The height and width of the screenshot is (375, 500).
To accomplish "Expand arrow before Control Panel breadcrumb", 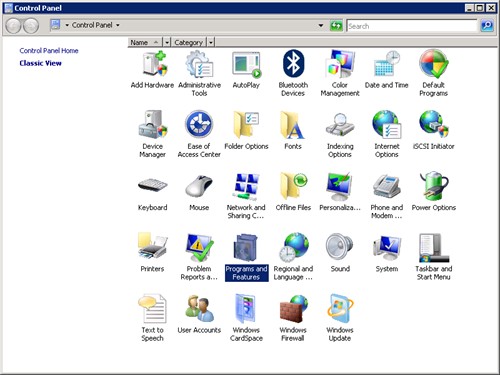I will (67, 25).
